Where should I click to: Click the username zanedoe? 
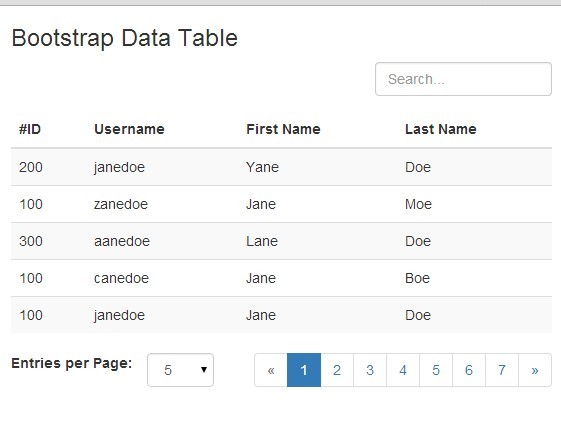[x=121, y=204]
